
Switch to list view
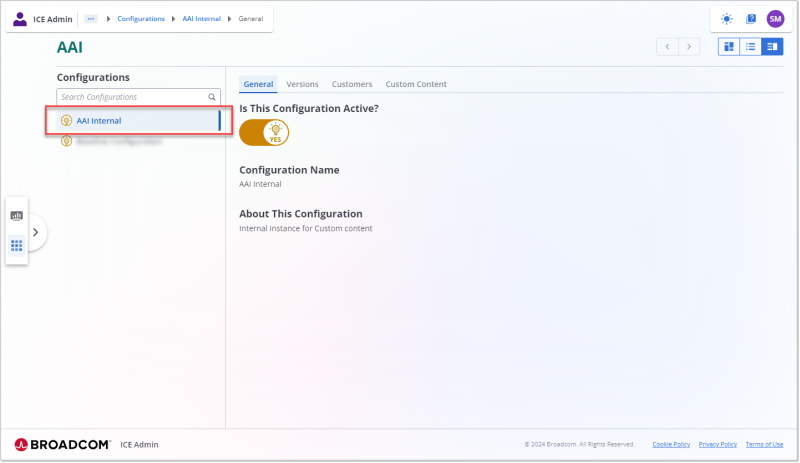pyautogui.click(x=751, y=46)
